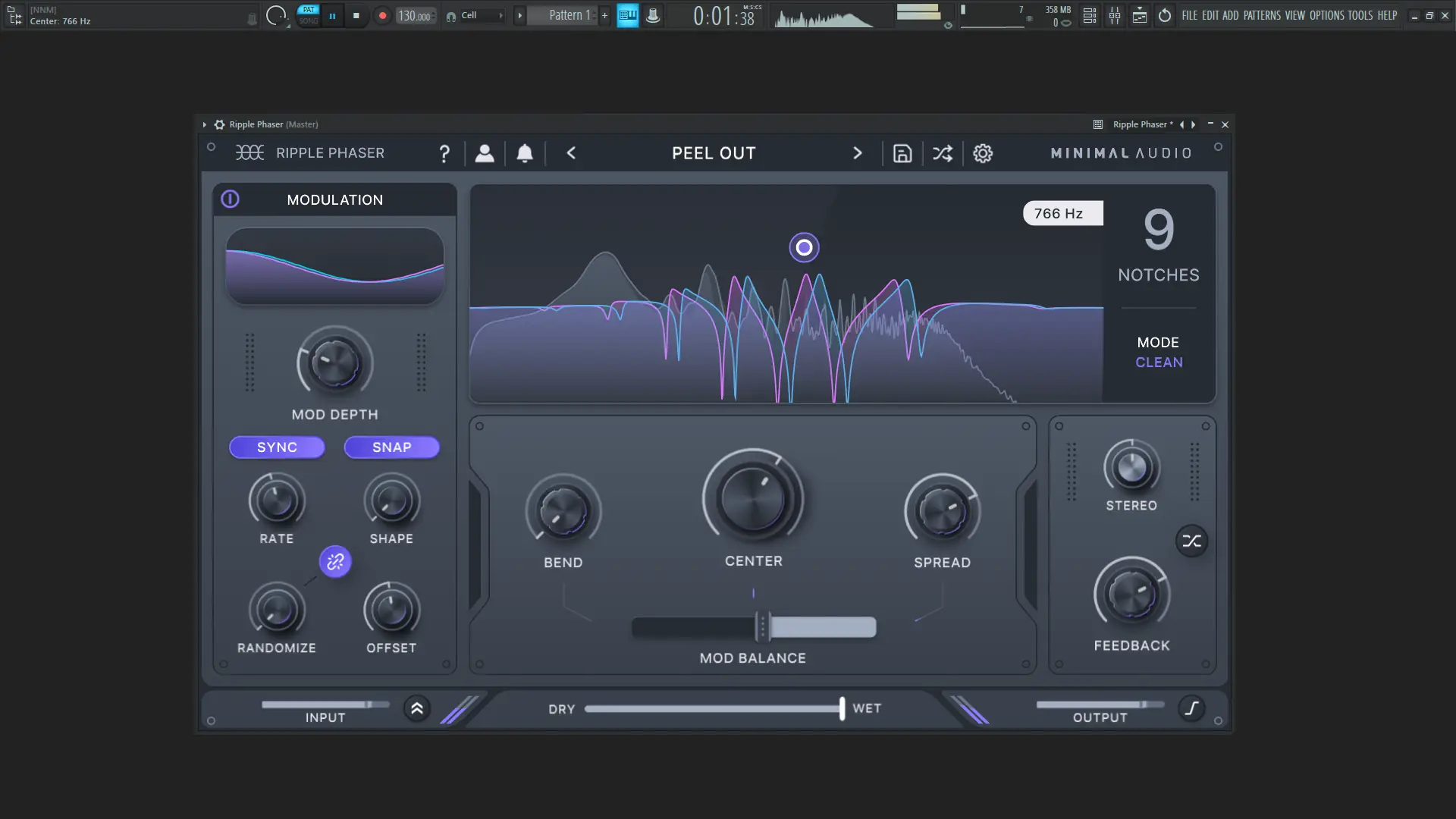Expand the Ripple Phaser window menu arrow
This screenshot has height=819, width=1456.
[x=204, y=124]
